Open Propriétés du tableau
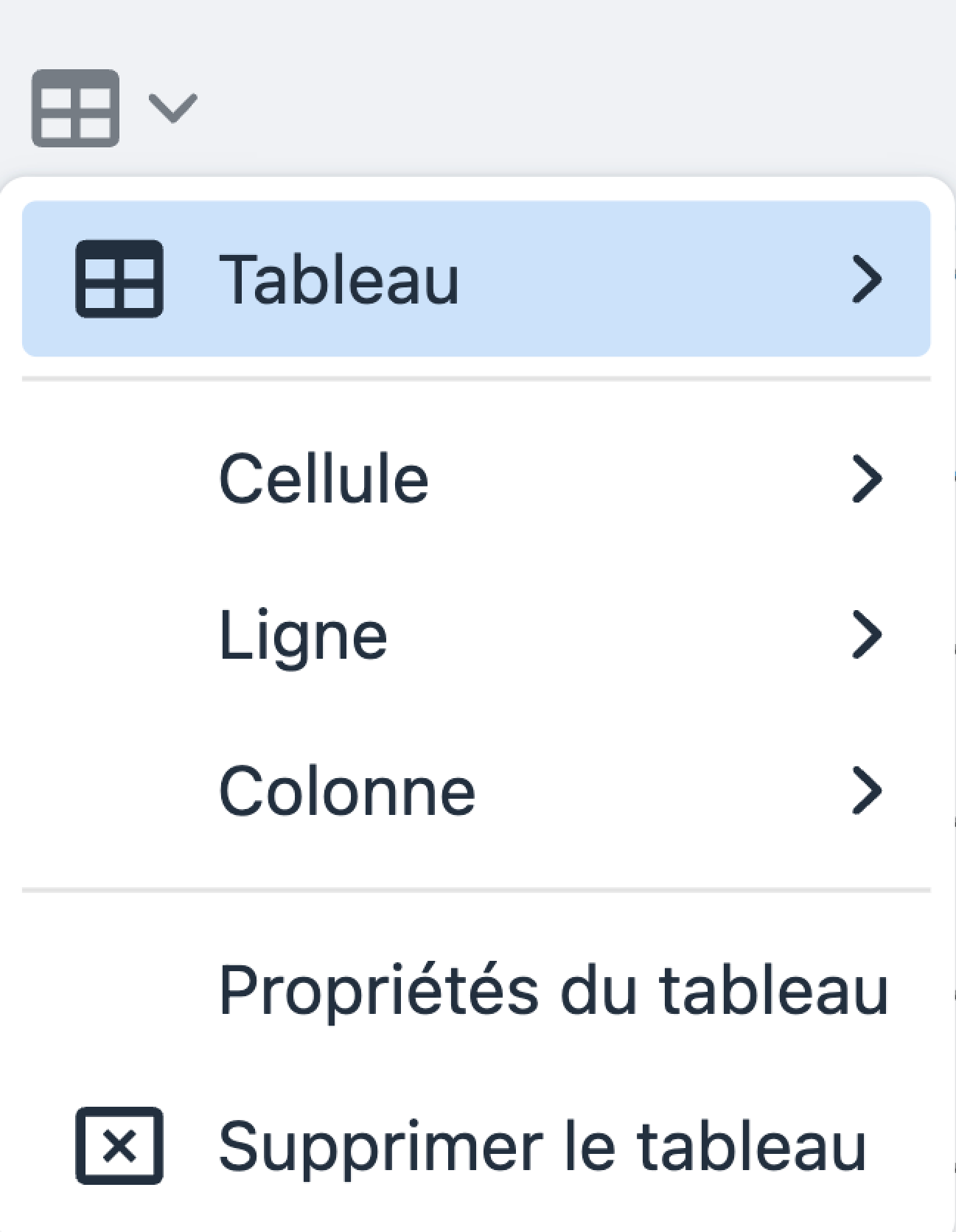This screenshot has height=1232, width=956. (x=553, y=990)
